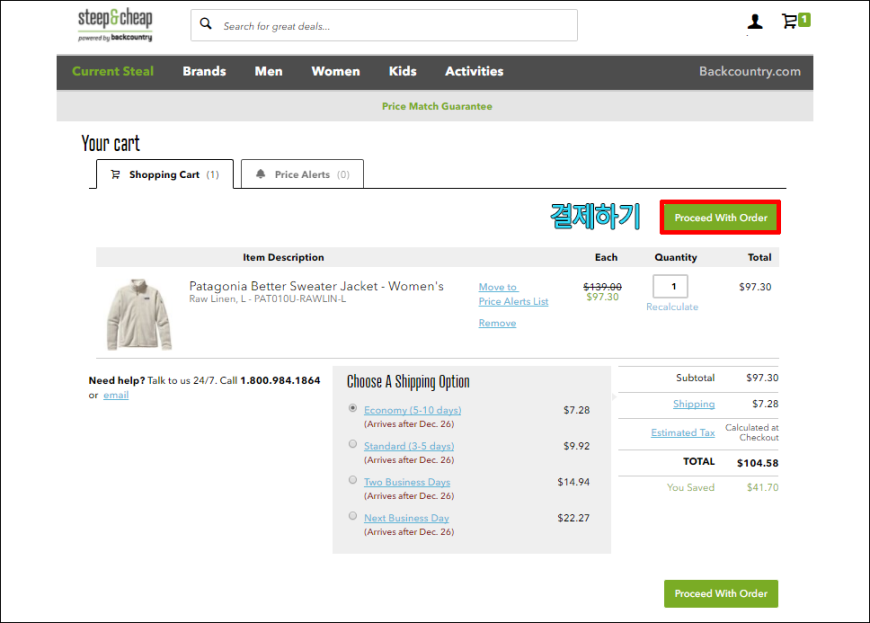Open the Kids menu
The width and height of the screenshot is (870, 623).
pyautogui.click(x=402, y=72)
